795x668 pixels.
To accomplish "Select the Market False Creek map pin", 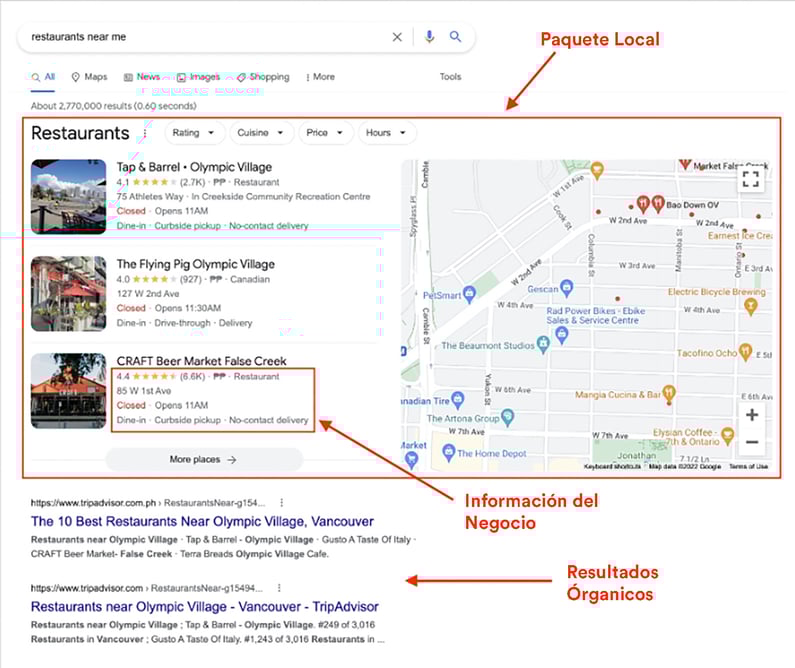I will [x=685, y=164].
